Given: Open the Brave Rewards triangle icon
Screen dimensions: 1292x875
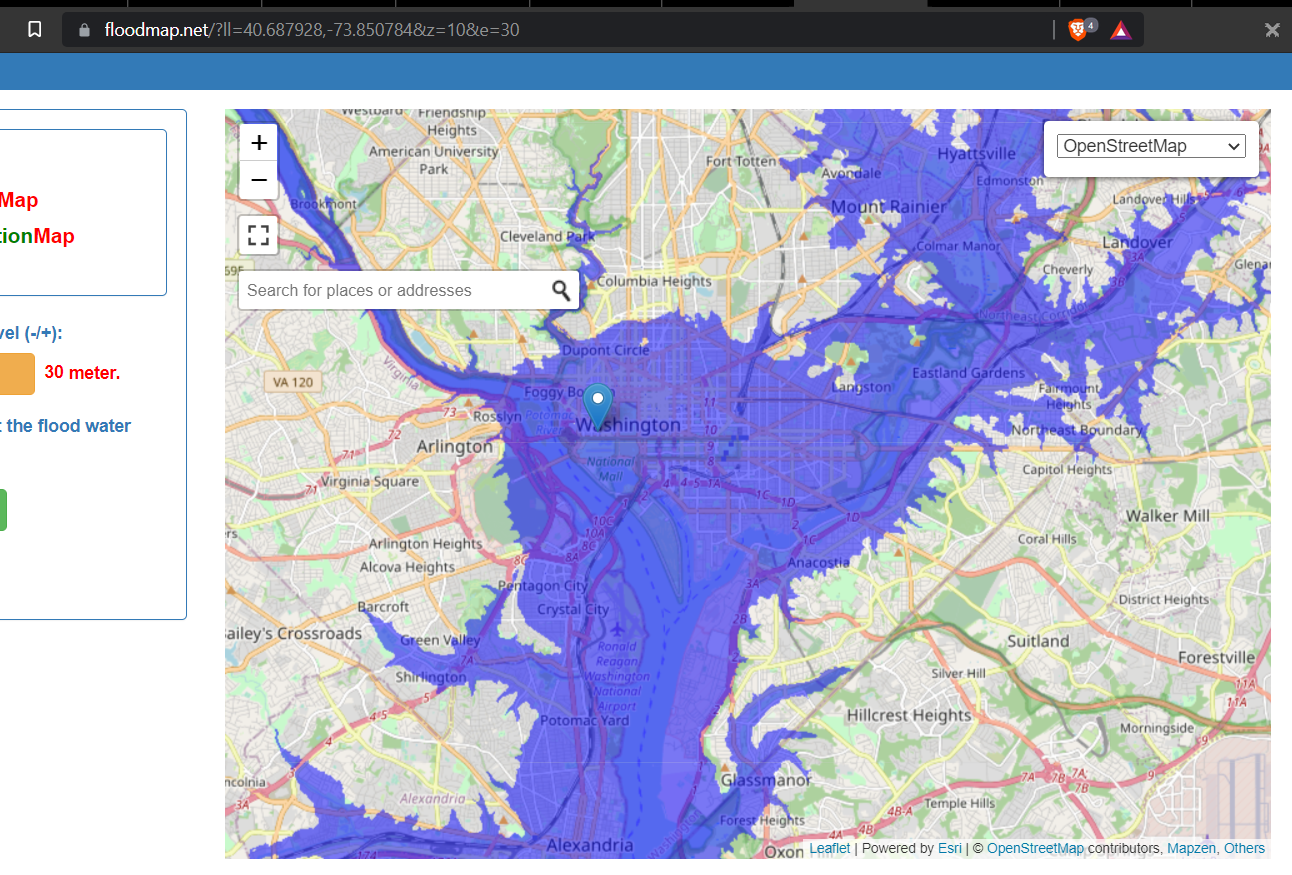Looking at the screenshot, I should click(x=1121, y=30).
